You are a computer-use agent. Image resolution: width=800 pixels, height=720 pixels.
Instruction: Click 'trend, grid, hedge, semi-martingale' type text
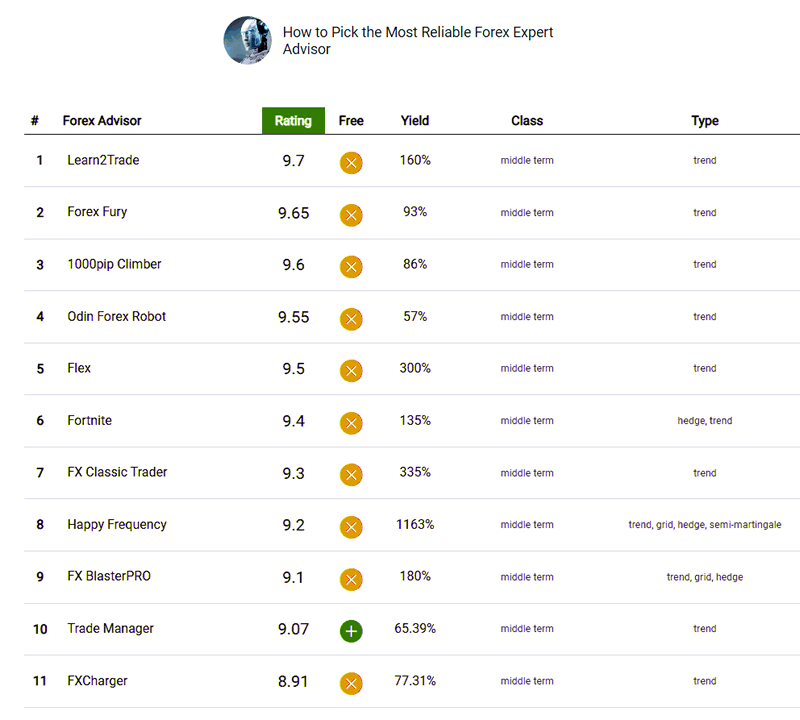[x=705, y=525]
